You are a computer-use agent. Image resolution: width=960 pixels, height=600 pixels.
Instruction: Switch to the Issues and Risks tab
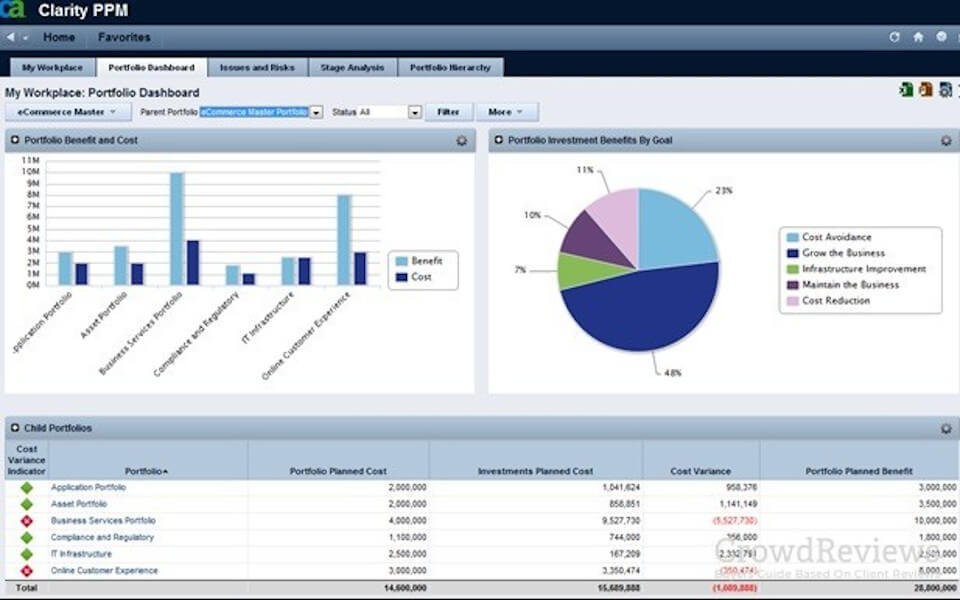[256, 67]
